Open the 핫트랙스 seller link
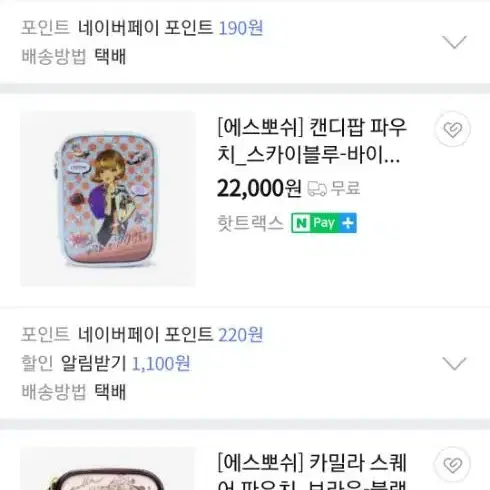Viewport: 490px width, 490px height. (250, 223)
